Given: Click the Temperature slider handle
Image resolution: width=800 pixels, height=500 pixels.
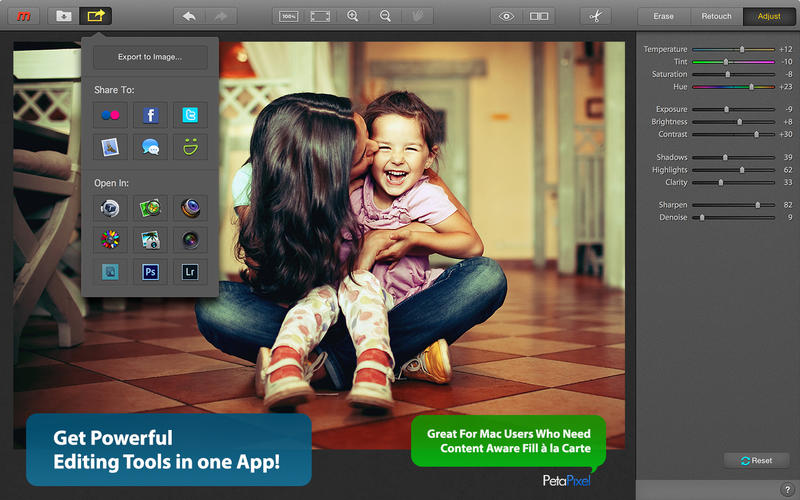Looking at the screenshot, I should (741, 49).
